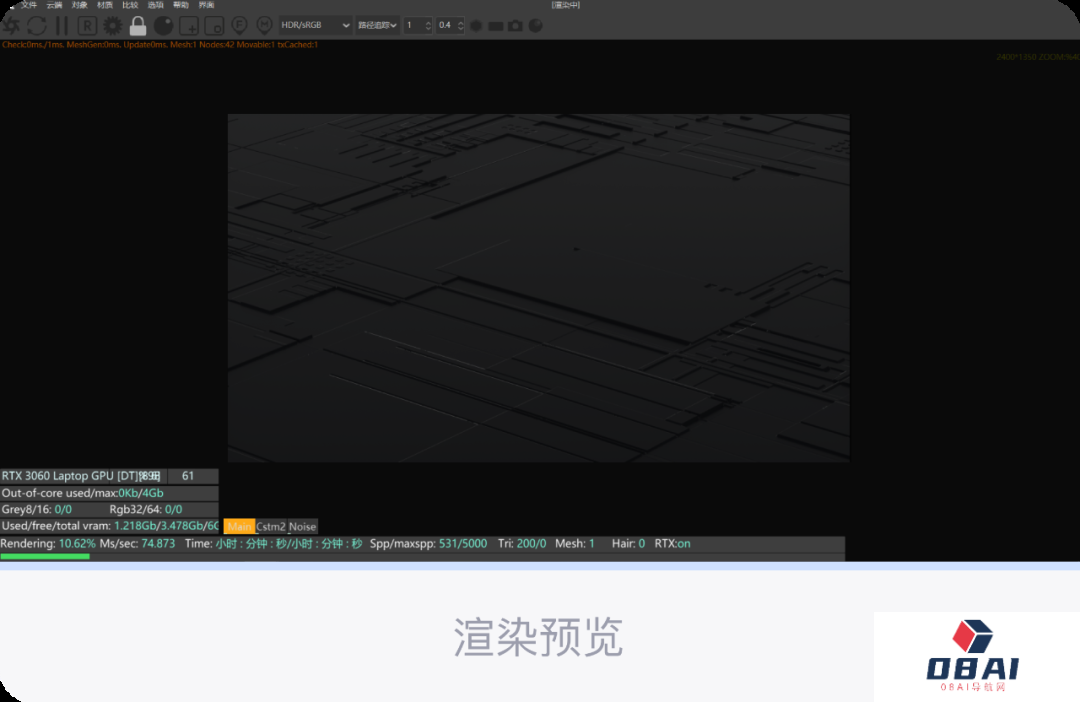This screenshot has width=1080, height=702.
Task: Toggle the resolution lock padlock icon
Action: tap(138, 25)
